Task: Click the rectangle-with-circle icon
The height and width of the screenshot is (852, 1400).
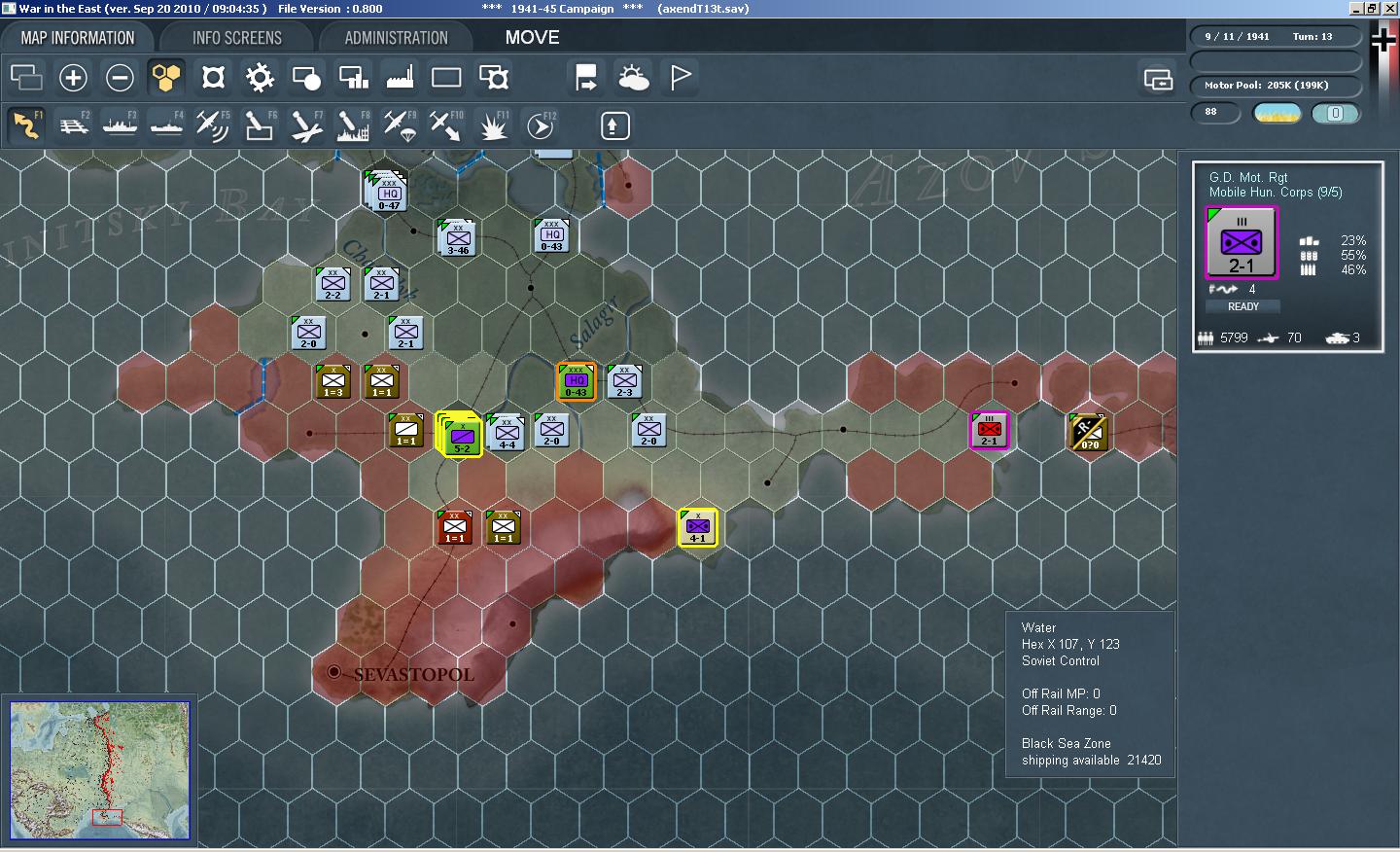Action: (306, 78)
